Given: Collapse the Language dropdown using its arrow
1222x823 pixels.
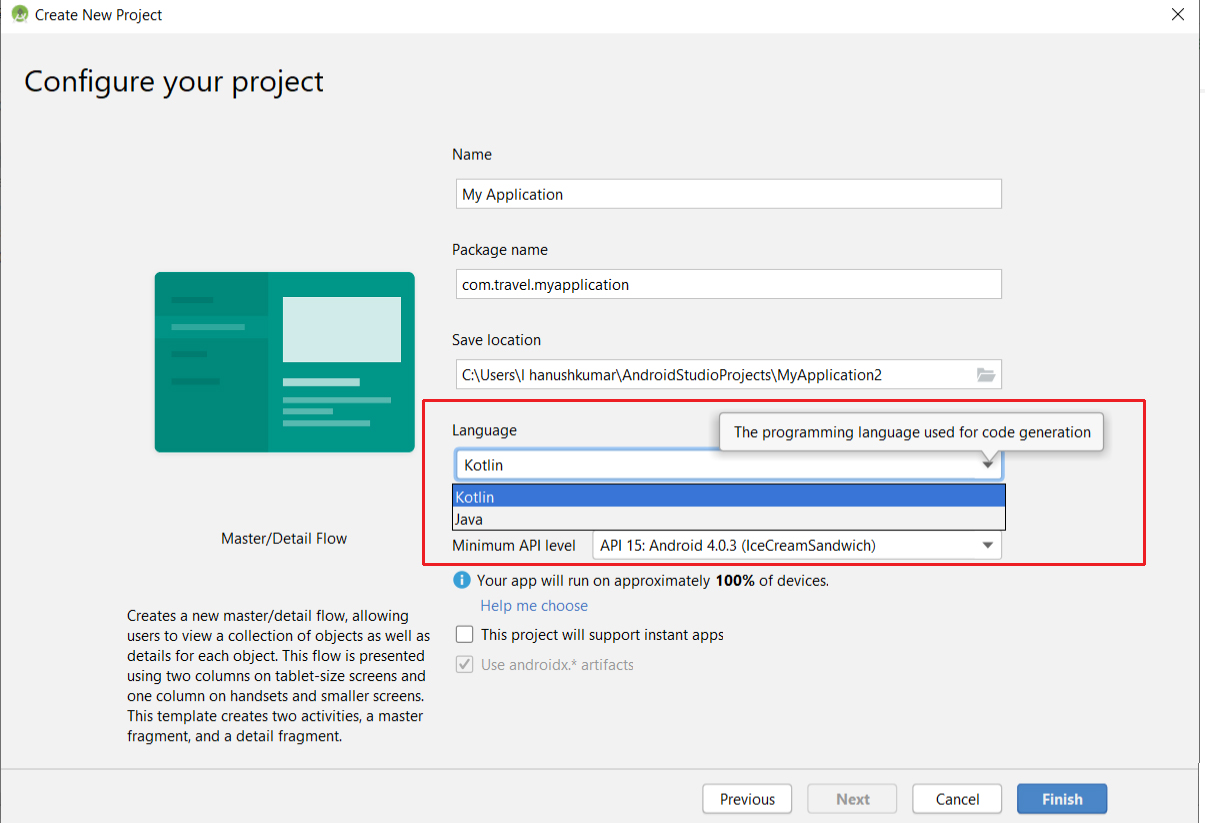Looking at the screenshot, I should [987, 465].
